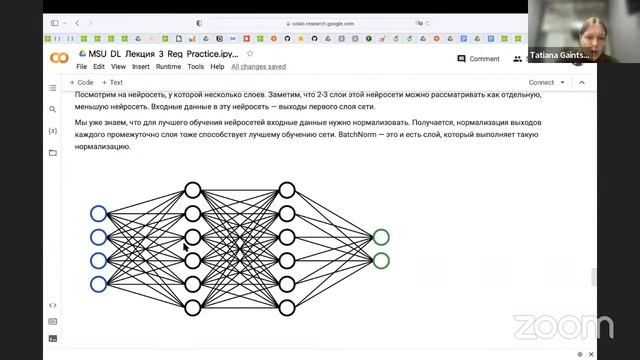Open the Edit menu

(99, 67)
